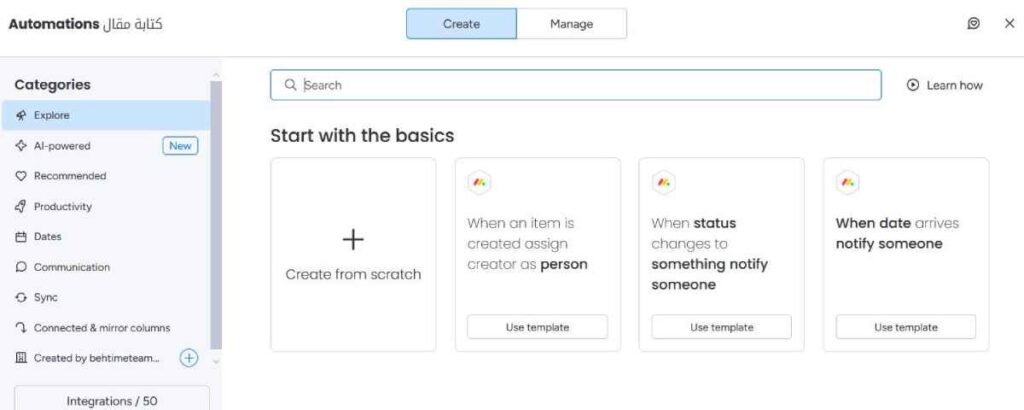The height and width of the screenshot is (410, 1024).
Task: Select the Create tab
Action: pos(461,24)
